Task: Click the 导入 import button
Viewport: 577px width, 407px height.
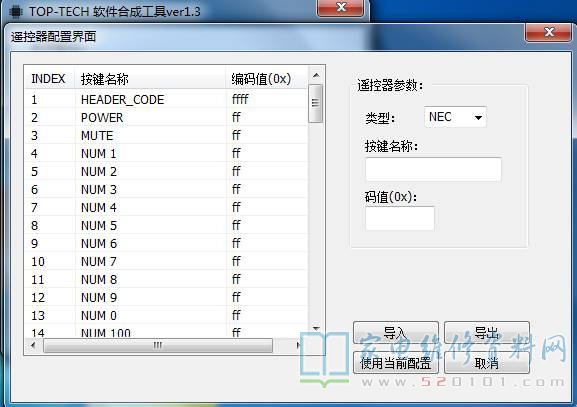Action: point(396,332)
